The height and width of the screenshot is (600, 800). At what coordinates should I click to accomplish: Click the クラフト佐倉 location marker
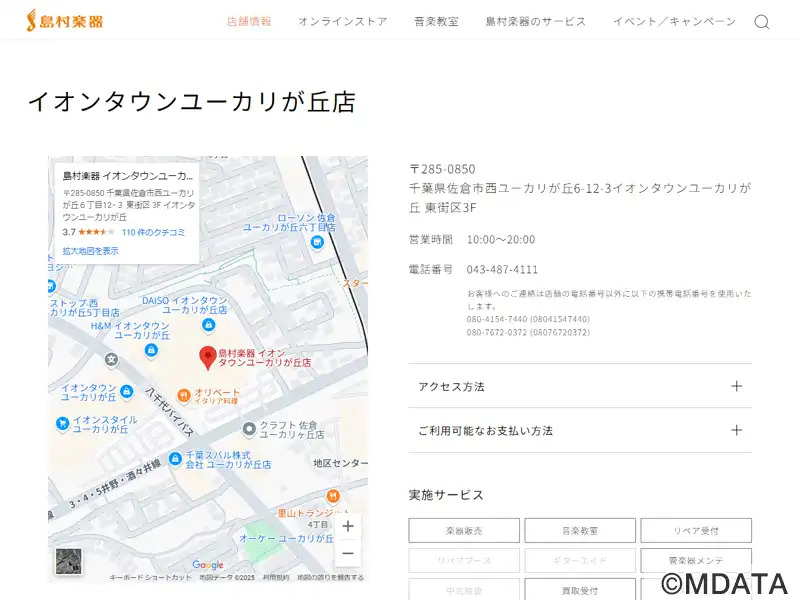248,429
